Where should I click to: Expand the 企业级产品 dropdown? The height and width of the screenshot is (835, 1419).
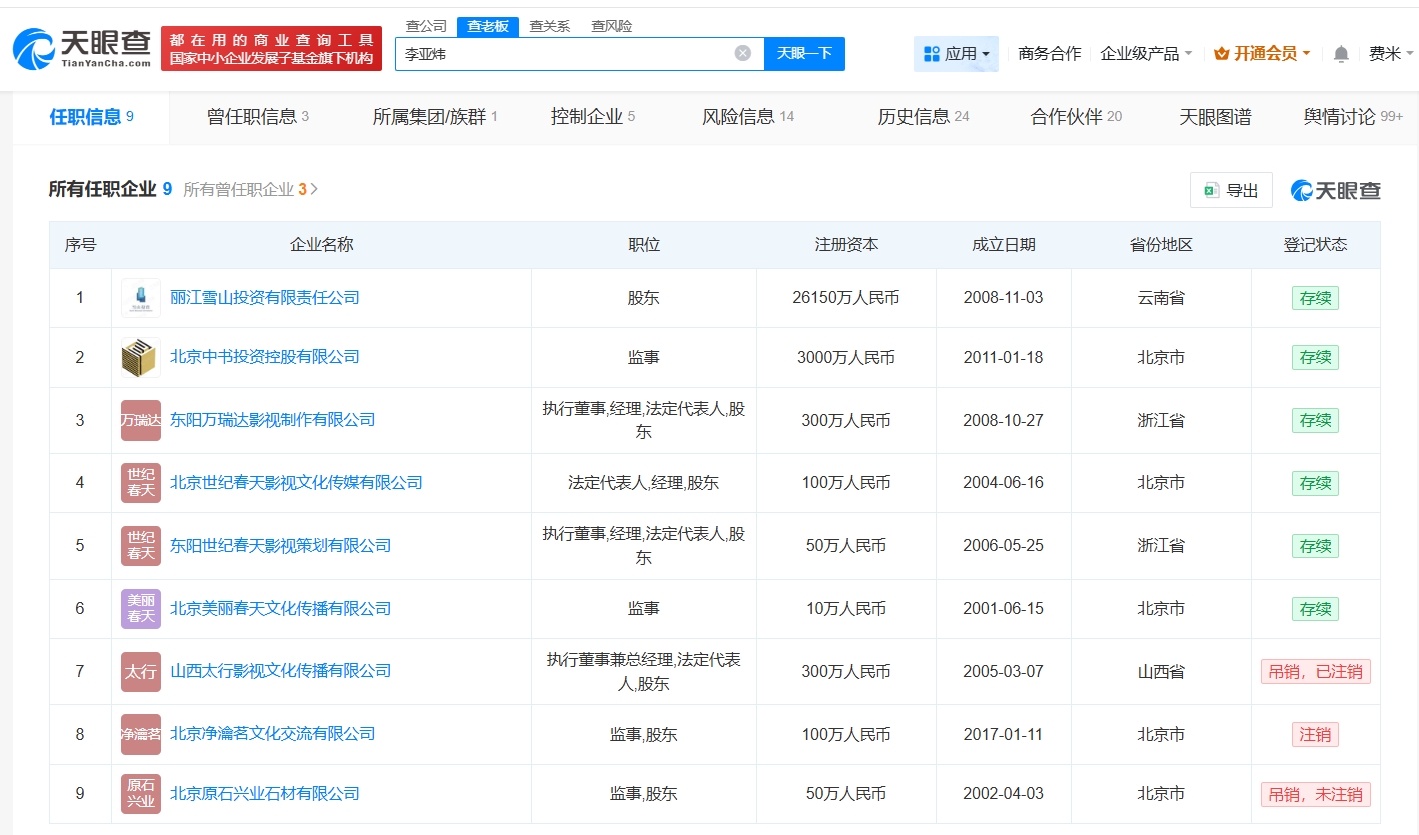click(1146, 54)
